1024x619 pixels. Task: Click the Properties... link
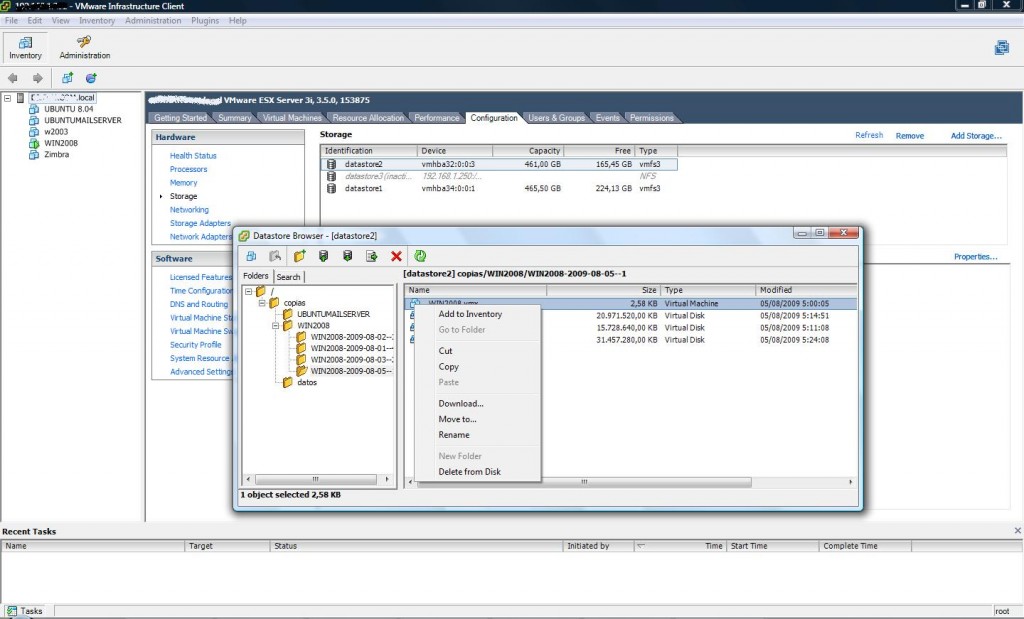tap(976, 257)
